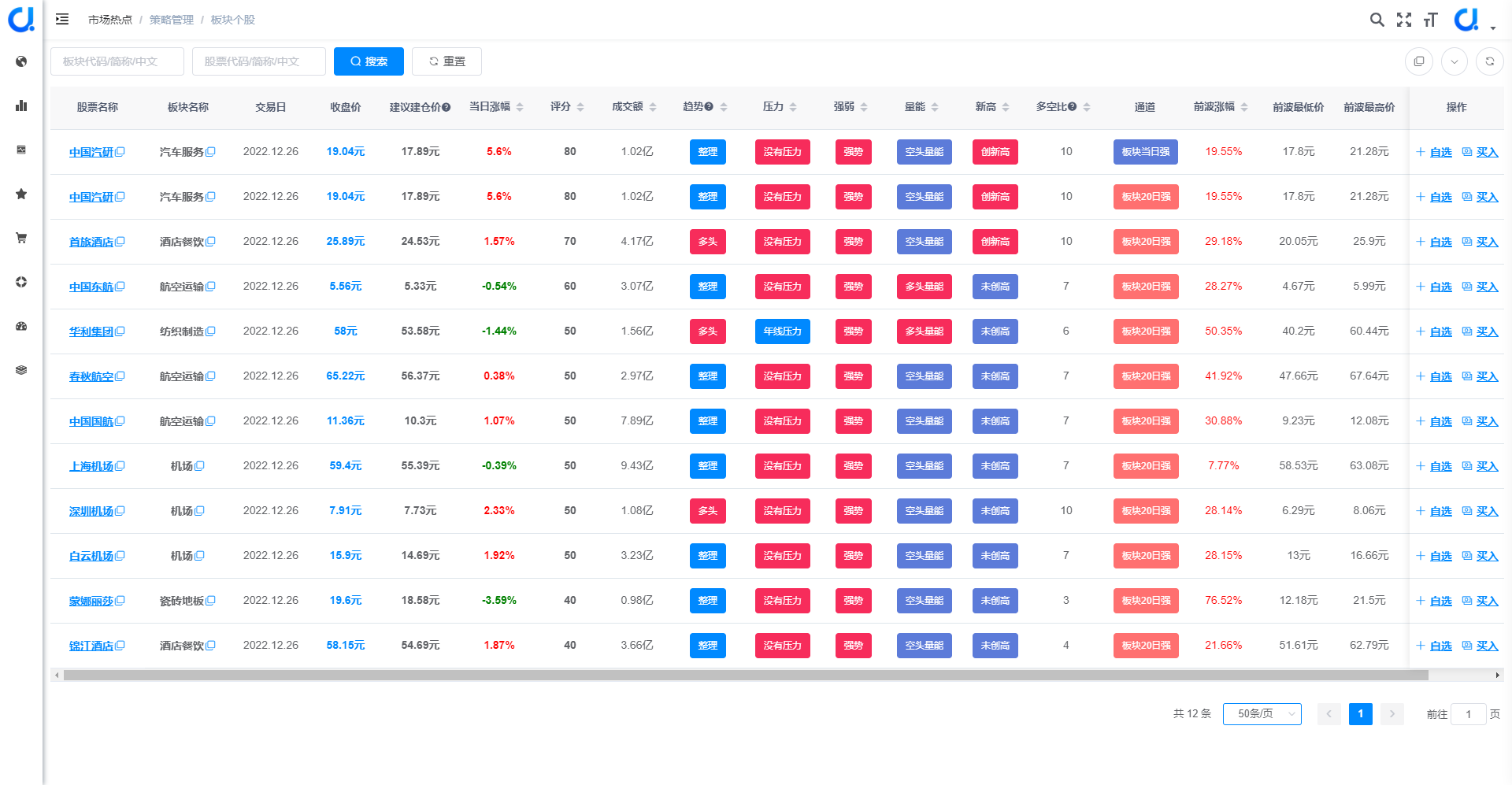Open the lifebuoy icon in sidebar

click(21, 282)
